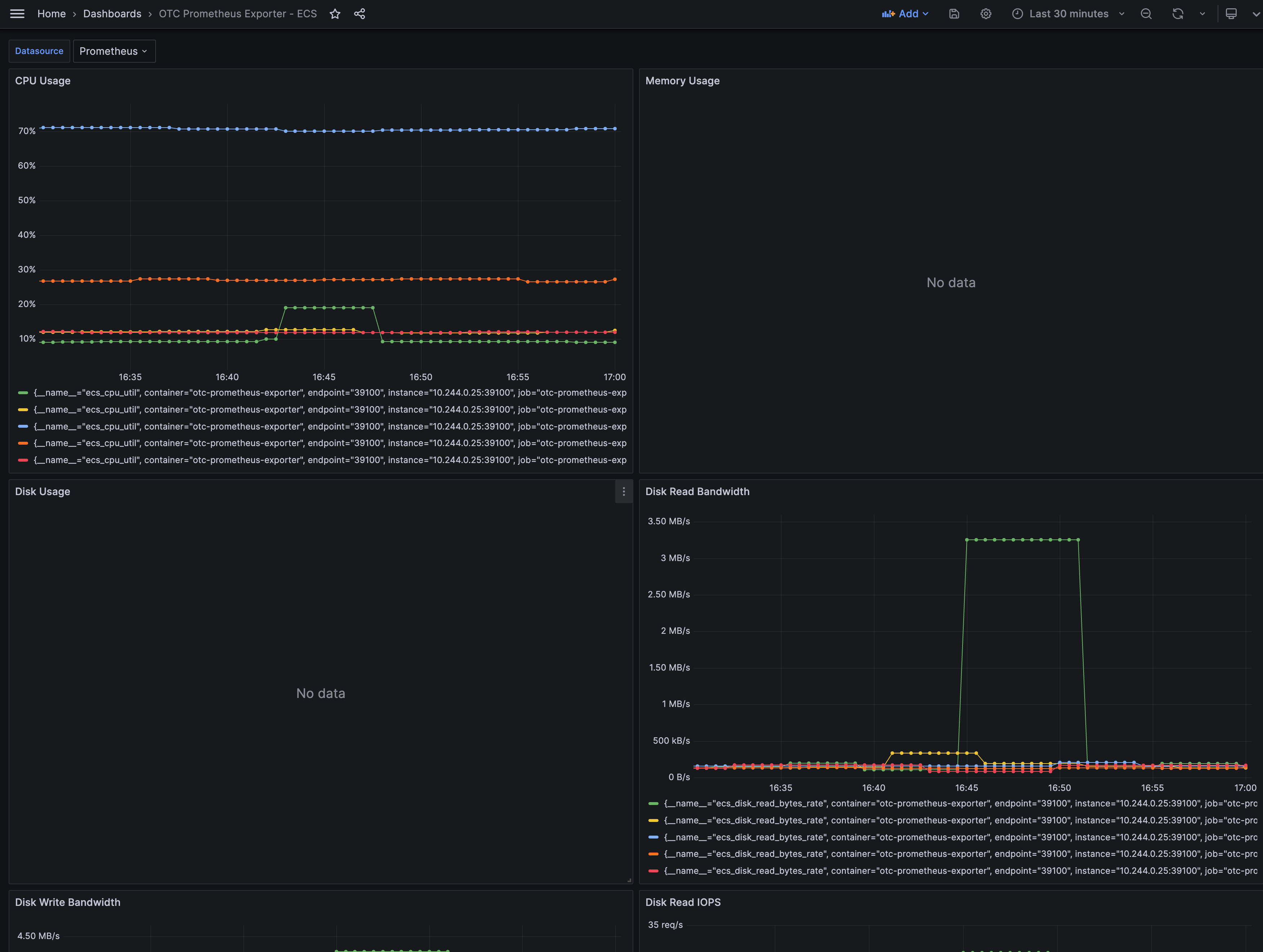The image size is (1263, 952).
Task: Switch to TV kiosk view mode
Action: [x=1231, y=14]
